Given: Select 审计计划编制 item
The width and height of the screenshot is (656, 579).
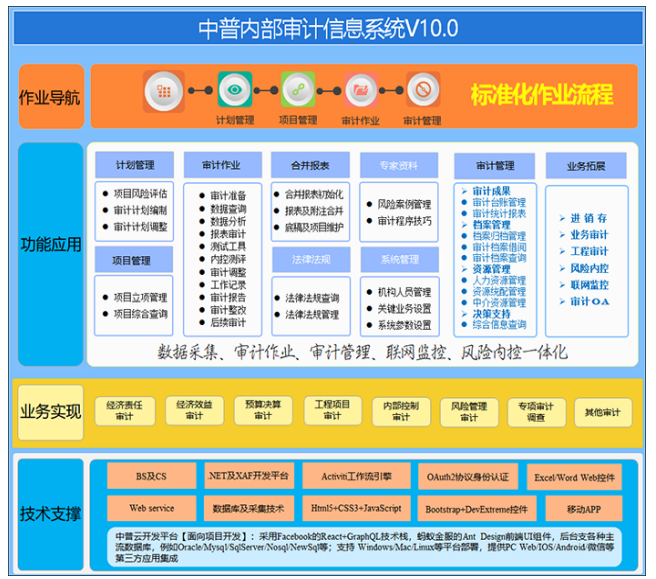Looking at the screenshot, I should point(140,210).
